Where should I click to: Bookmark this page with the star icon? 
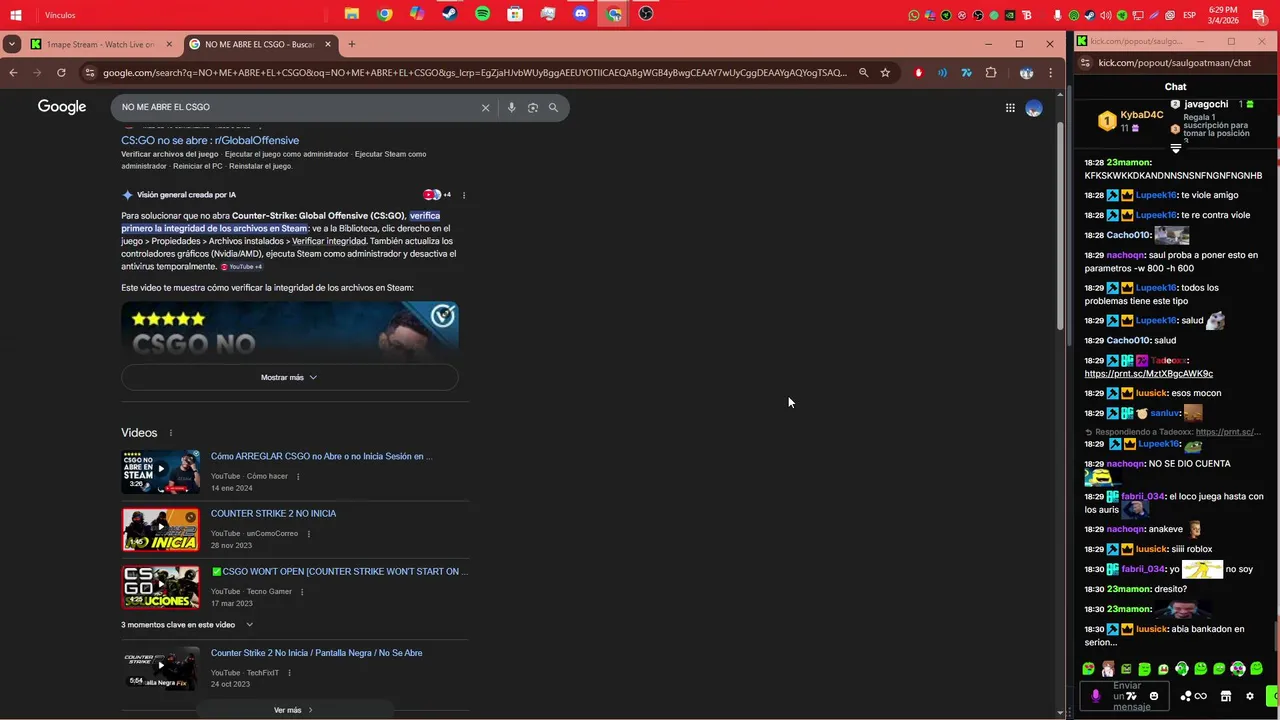pyautogui.click(x=885, y=73)
